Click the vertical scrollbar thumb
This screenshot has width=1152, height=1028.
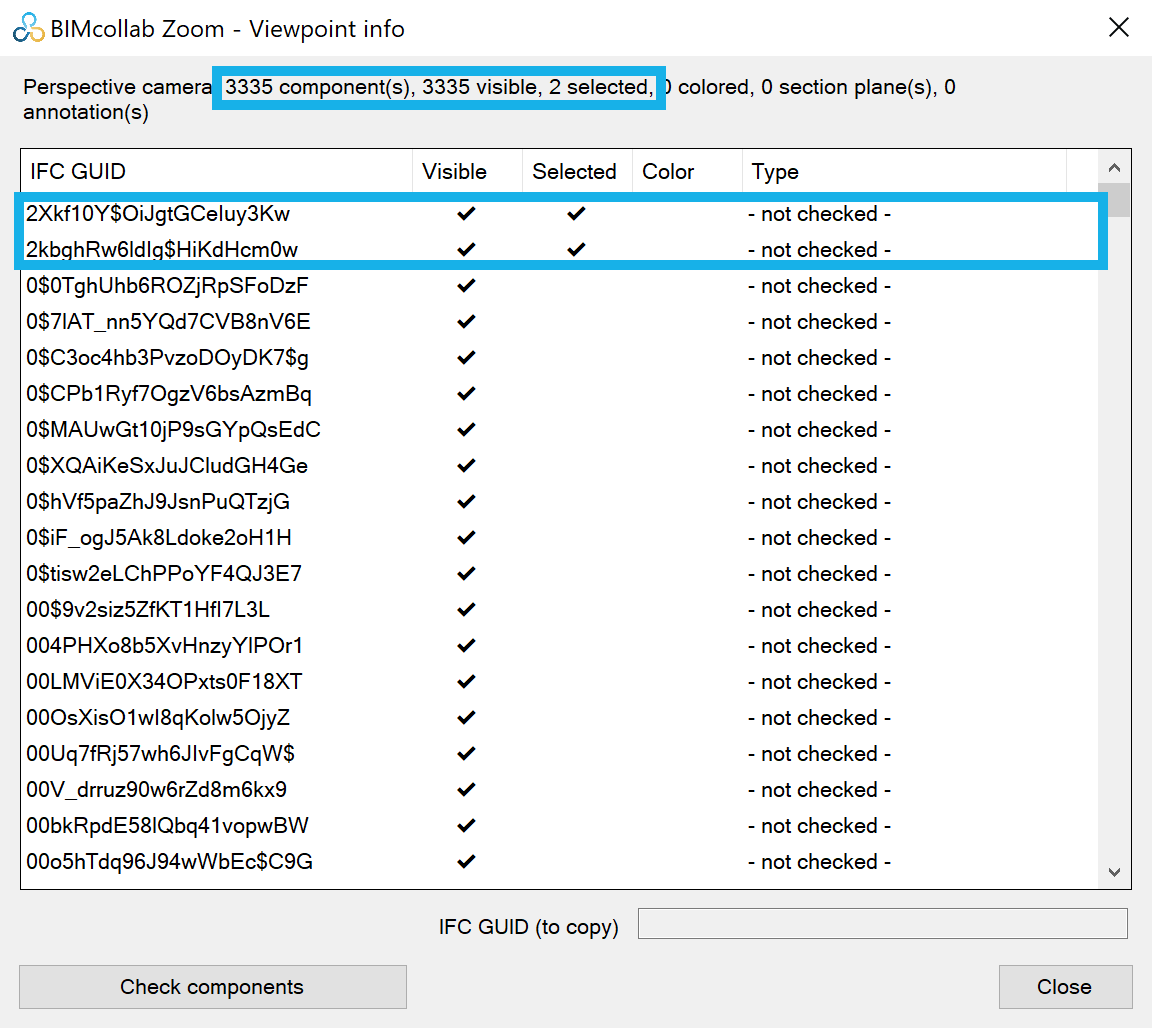(1118, 200)
